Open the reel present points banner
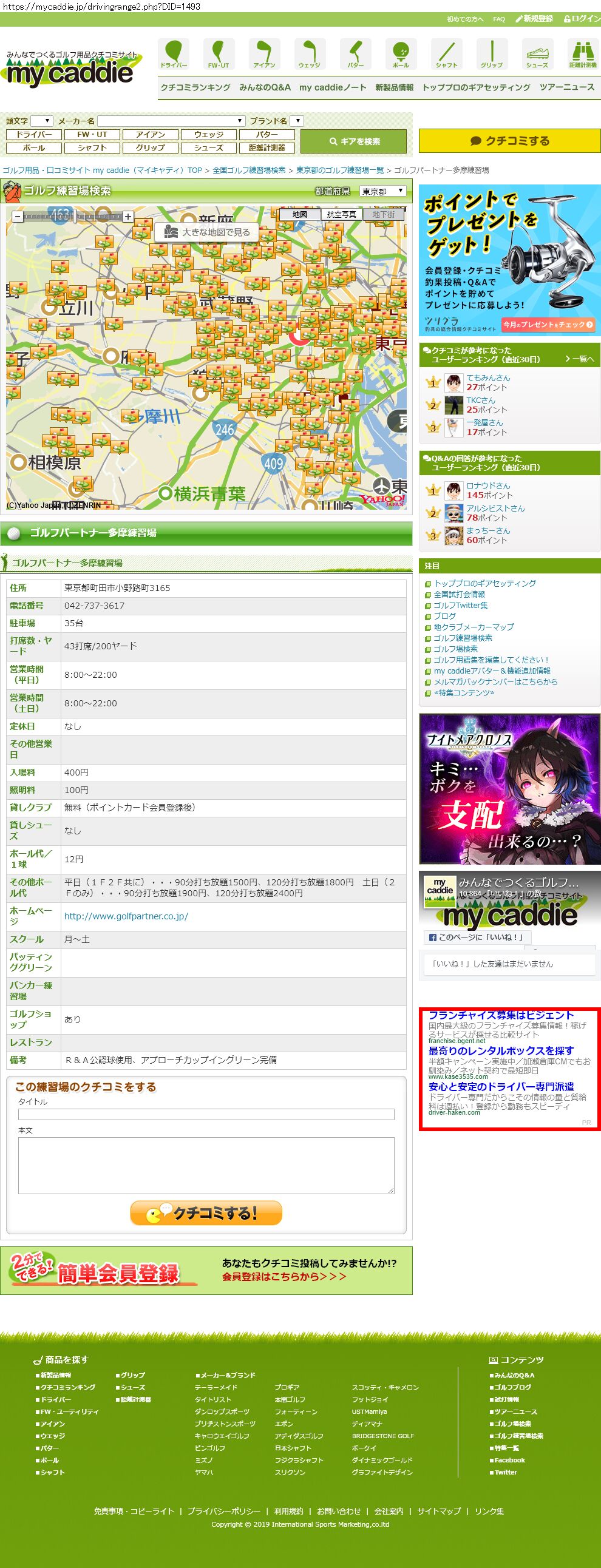This screenshot has height=1568, width=601. click(510, 260)
